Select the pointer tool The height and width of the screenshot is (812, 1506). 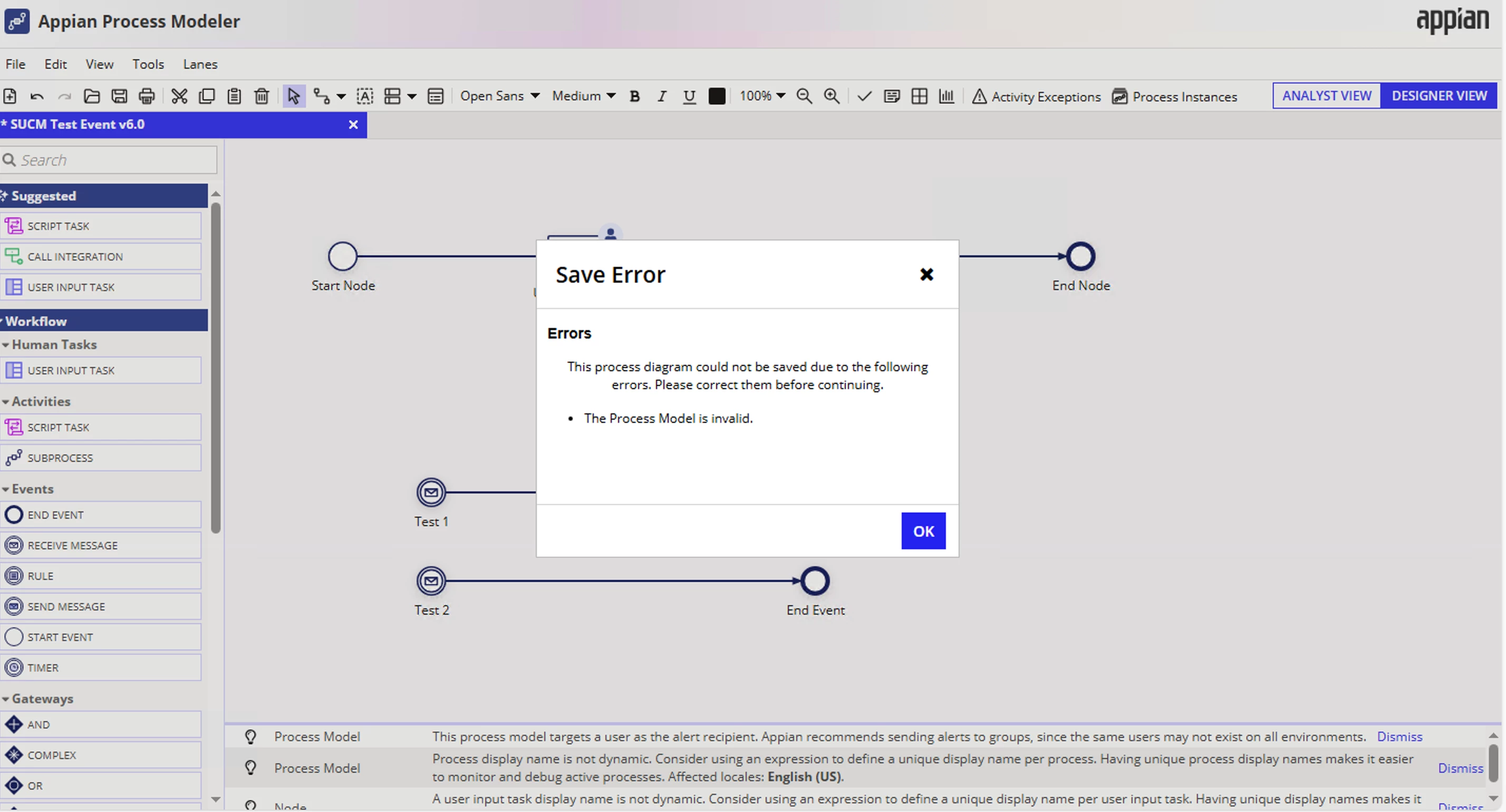point(294,96)
